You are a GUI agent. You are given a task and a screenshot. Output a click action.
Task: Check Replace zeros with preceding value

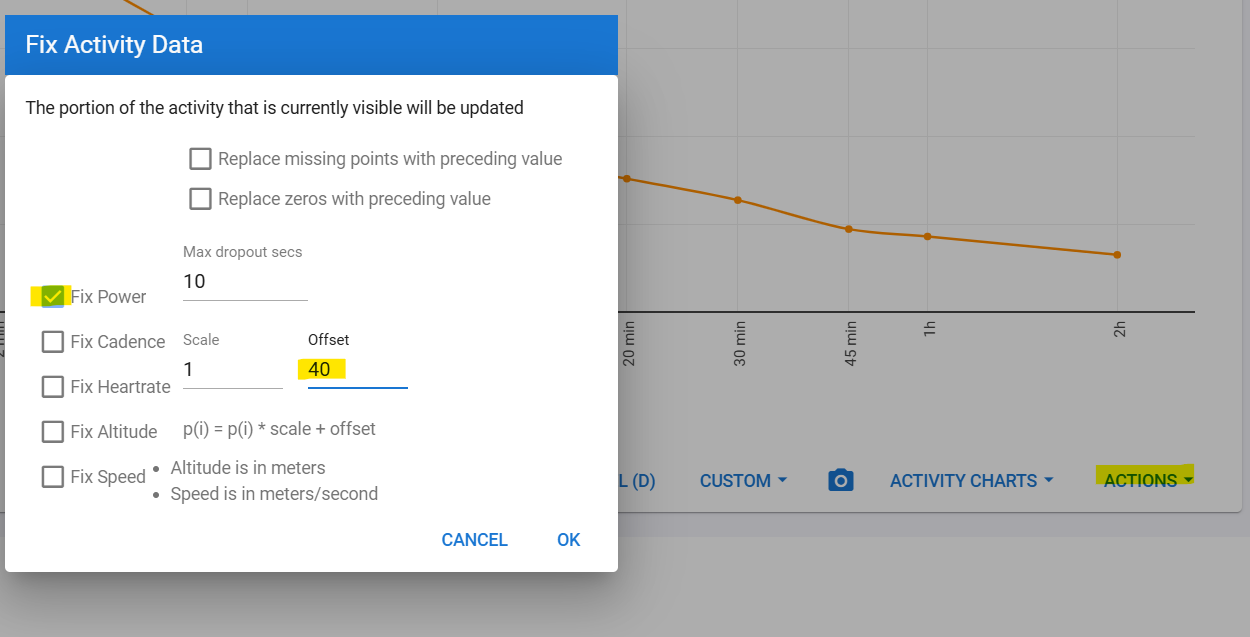coord(201,199)
